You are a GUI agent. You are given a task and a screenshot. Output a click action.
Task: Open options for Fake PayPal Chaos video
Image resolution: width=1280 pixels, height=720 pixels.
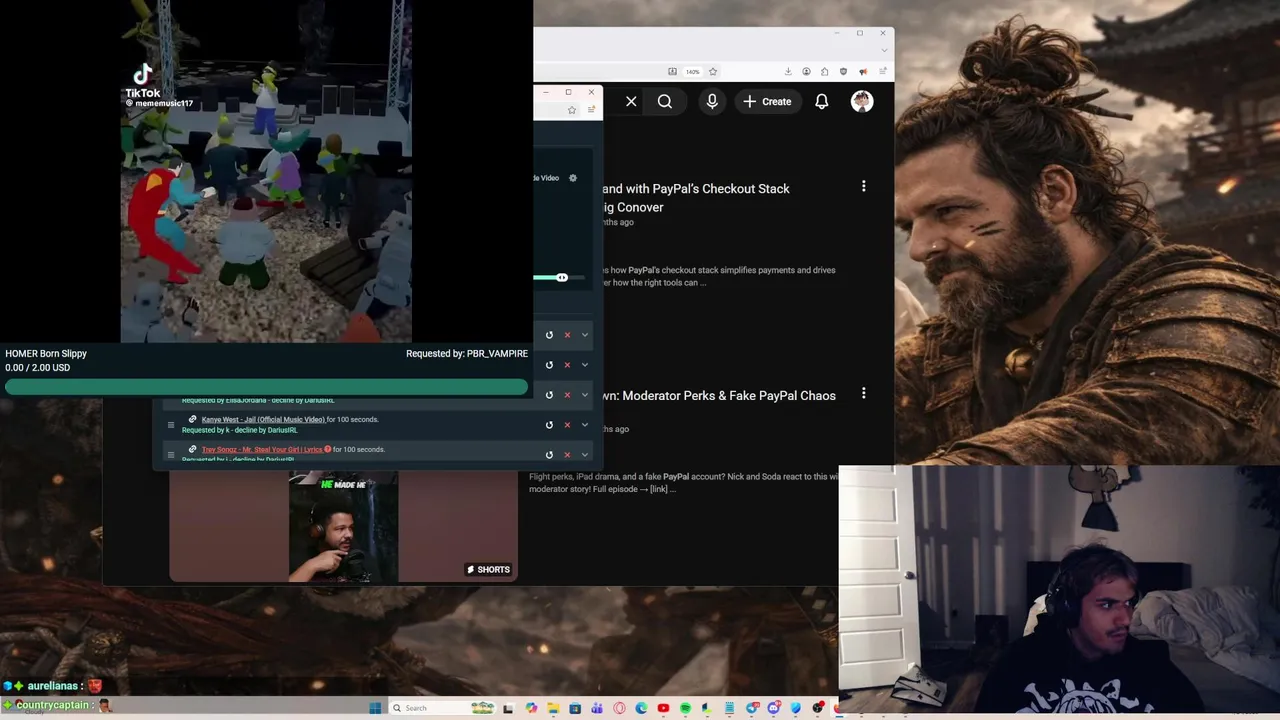[x=864, y=393]
